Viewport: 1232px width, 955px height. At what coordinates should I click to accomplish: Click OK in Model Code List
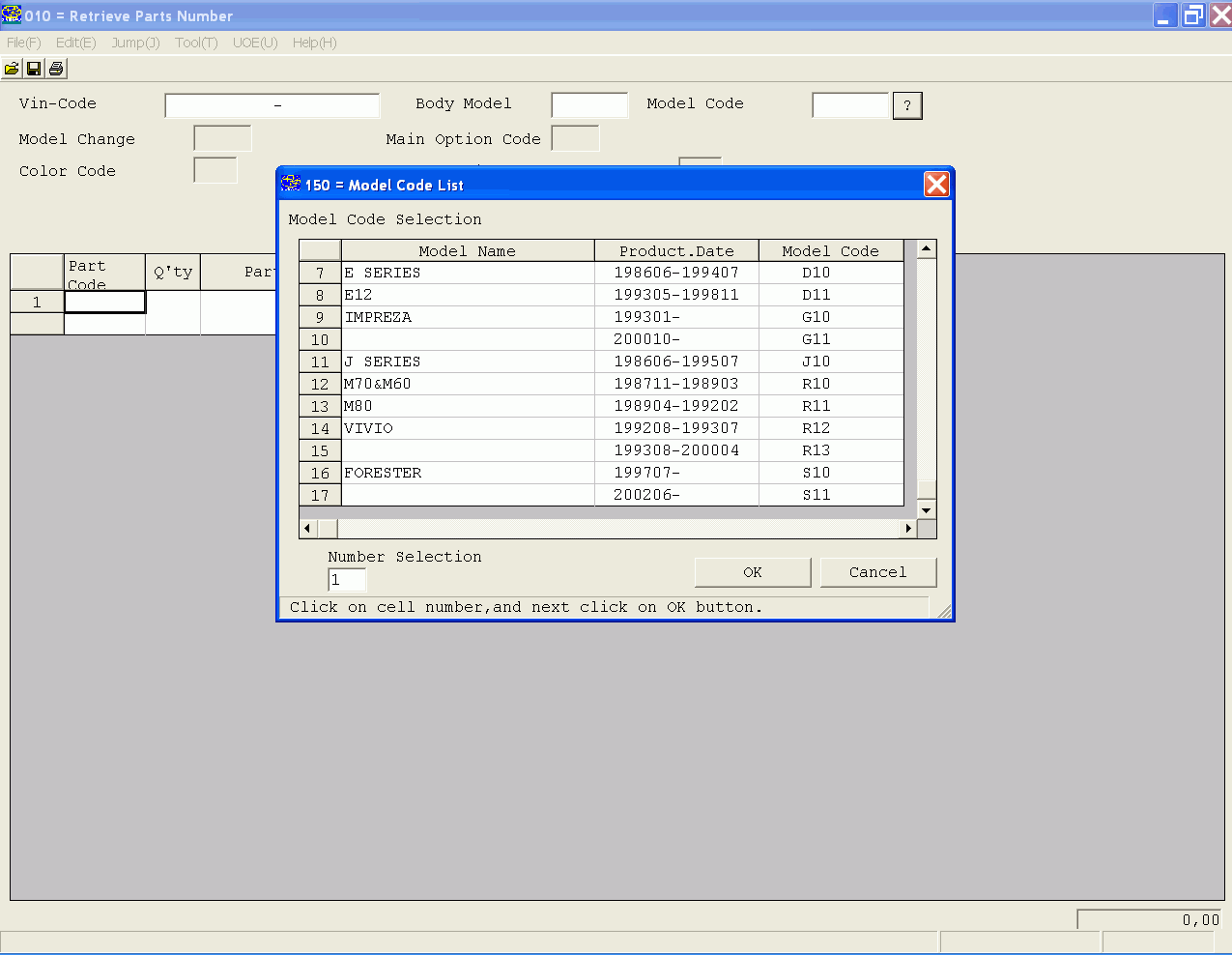pos(753,572)
